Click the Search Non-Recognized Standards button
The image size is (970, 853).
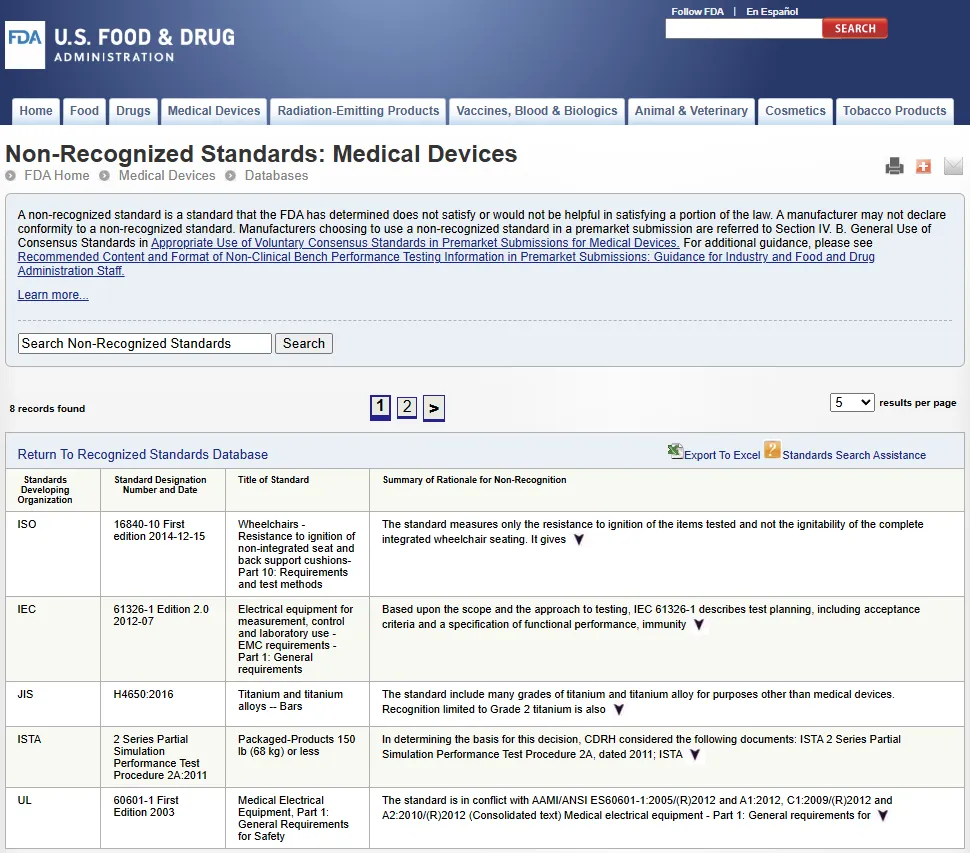point(304,343)
